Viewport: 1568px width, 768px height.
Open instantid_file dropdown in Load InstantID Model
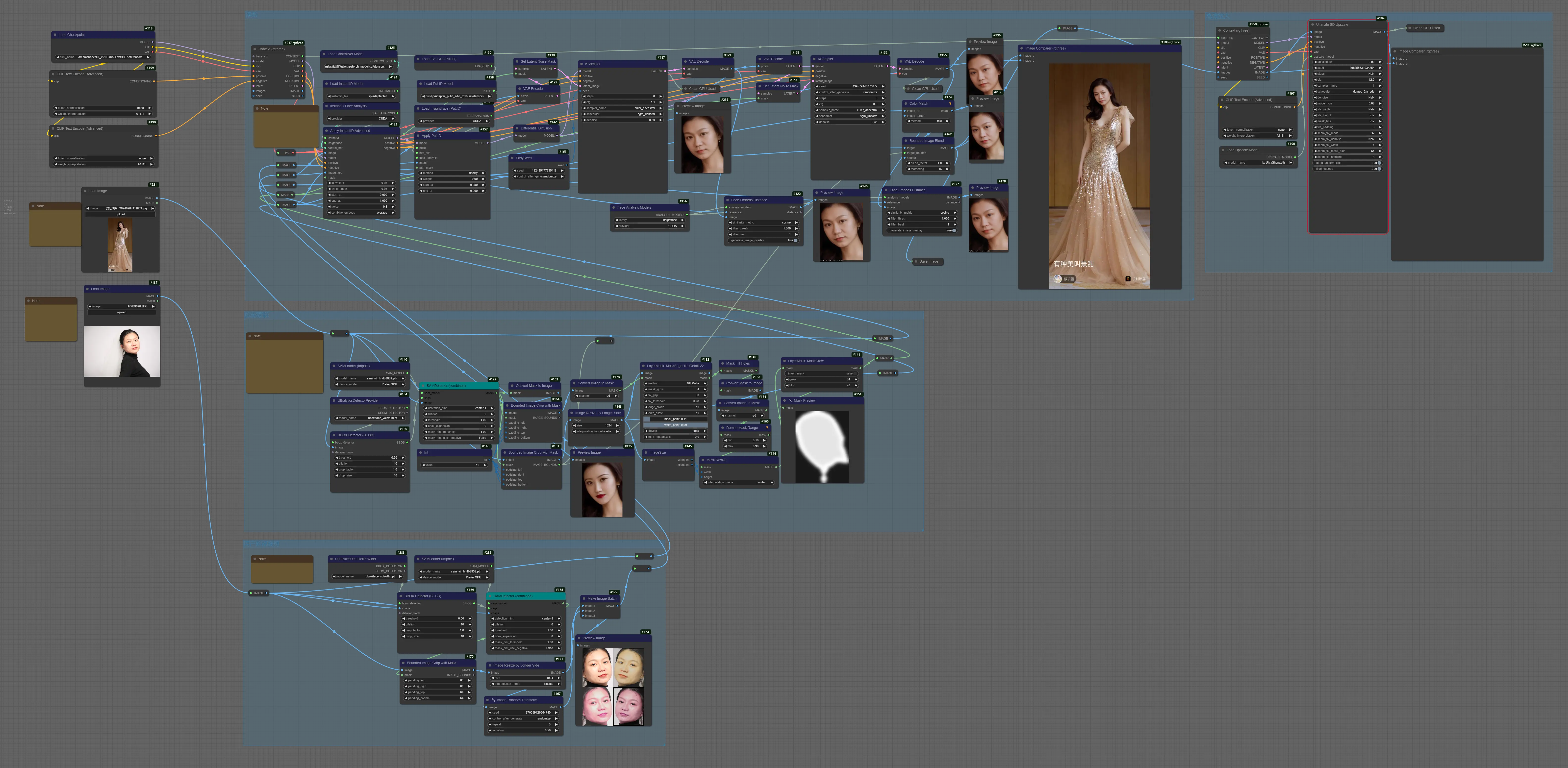click(x=362, y=96)
